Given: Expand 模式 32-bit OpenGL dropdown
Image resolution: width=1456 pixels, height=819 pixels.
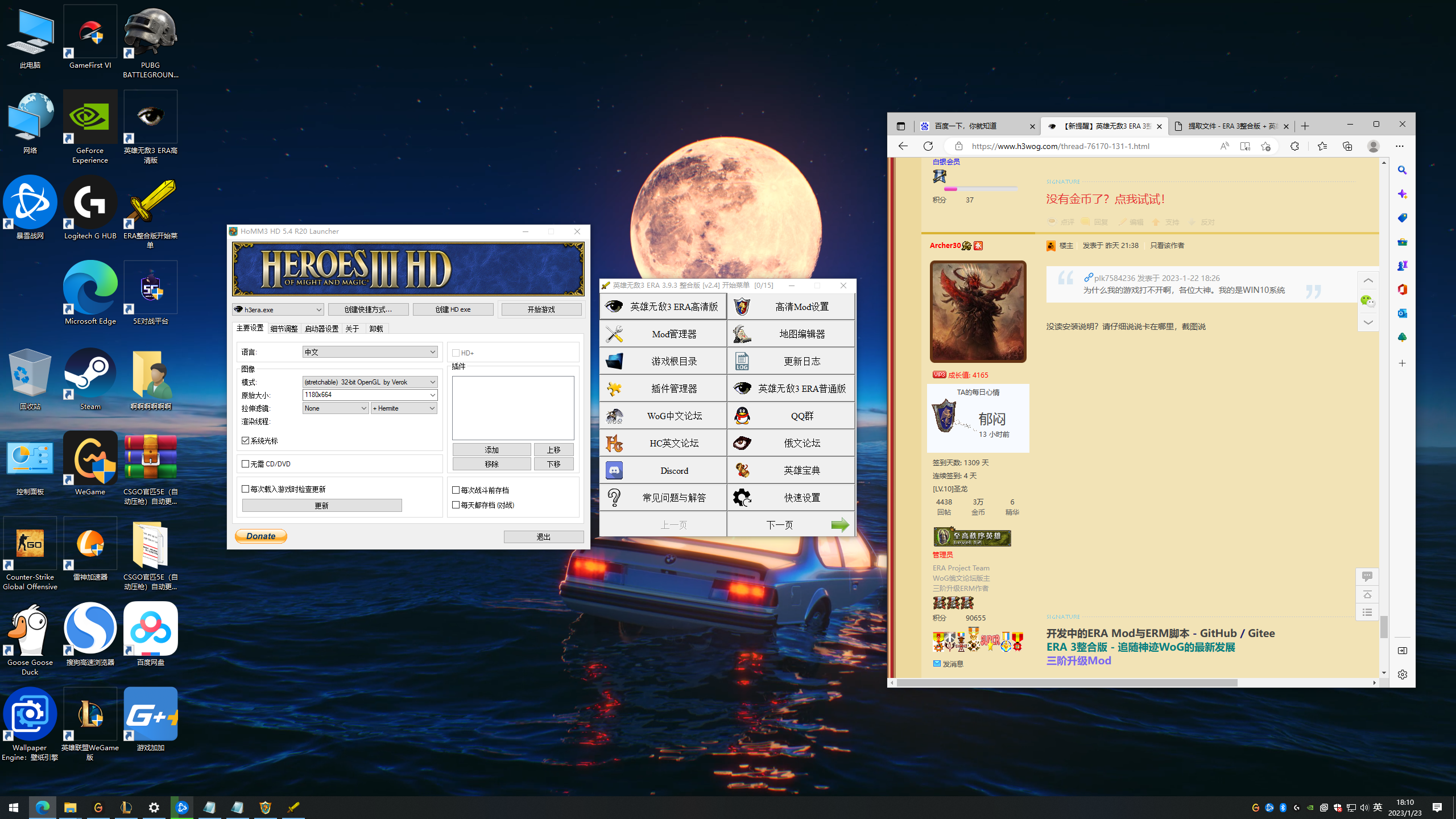Looking at the screenshot, I should tap(370, 382).
